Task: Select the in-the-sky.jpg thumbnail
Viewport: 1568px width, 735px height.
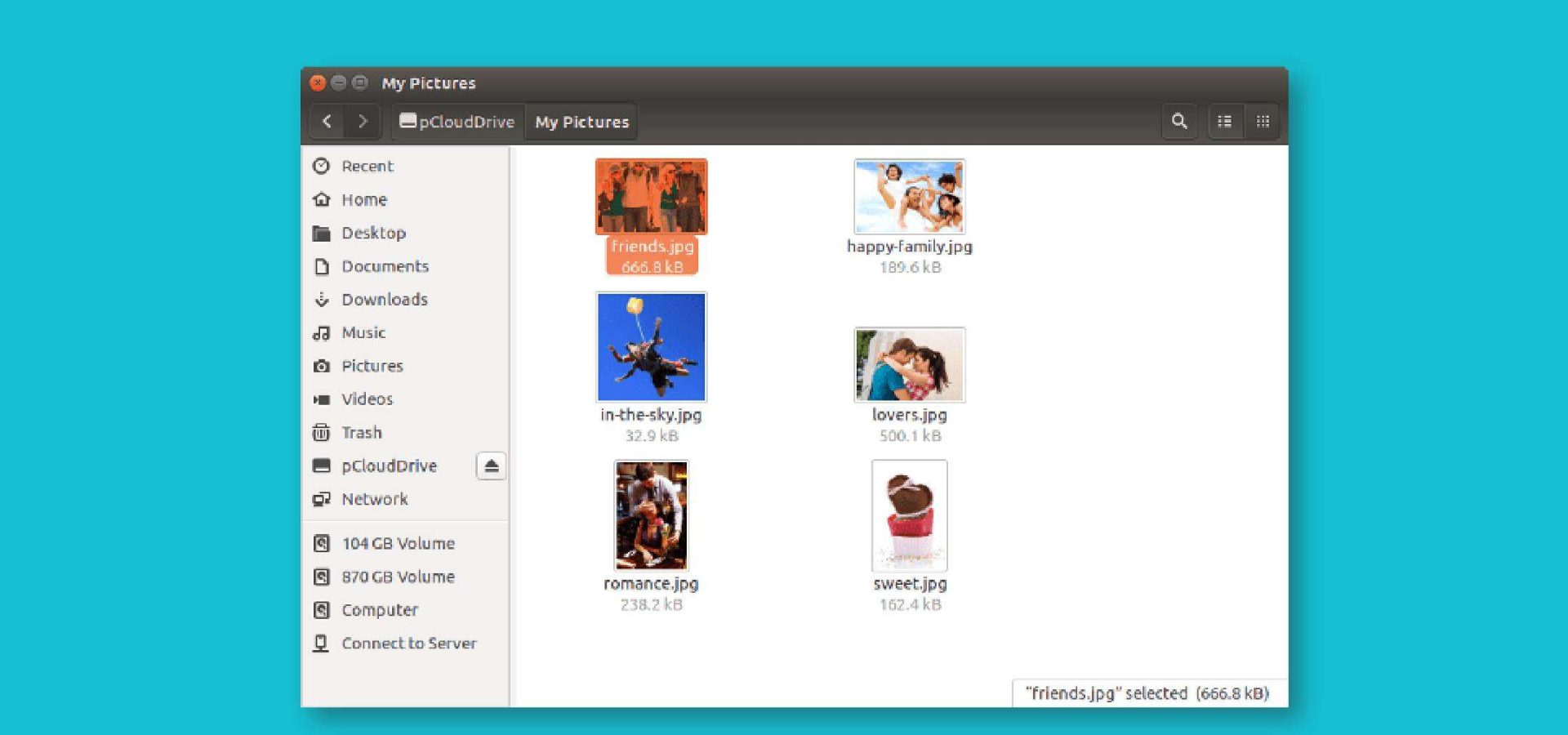Action: (651, 347)
